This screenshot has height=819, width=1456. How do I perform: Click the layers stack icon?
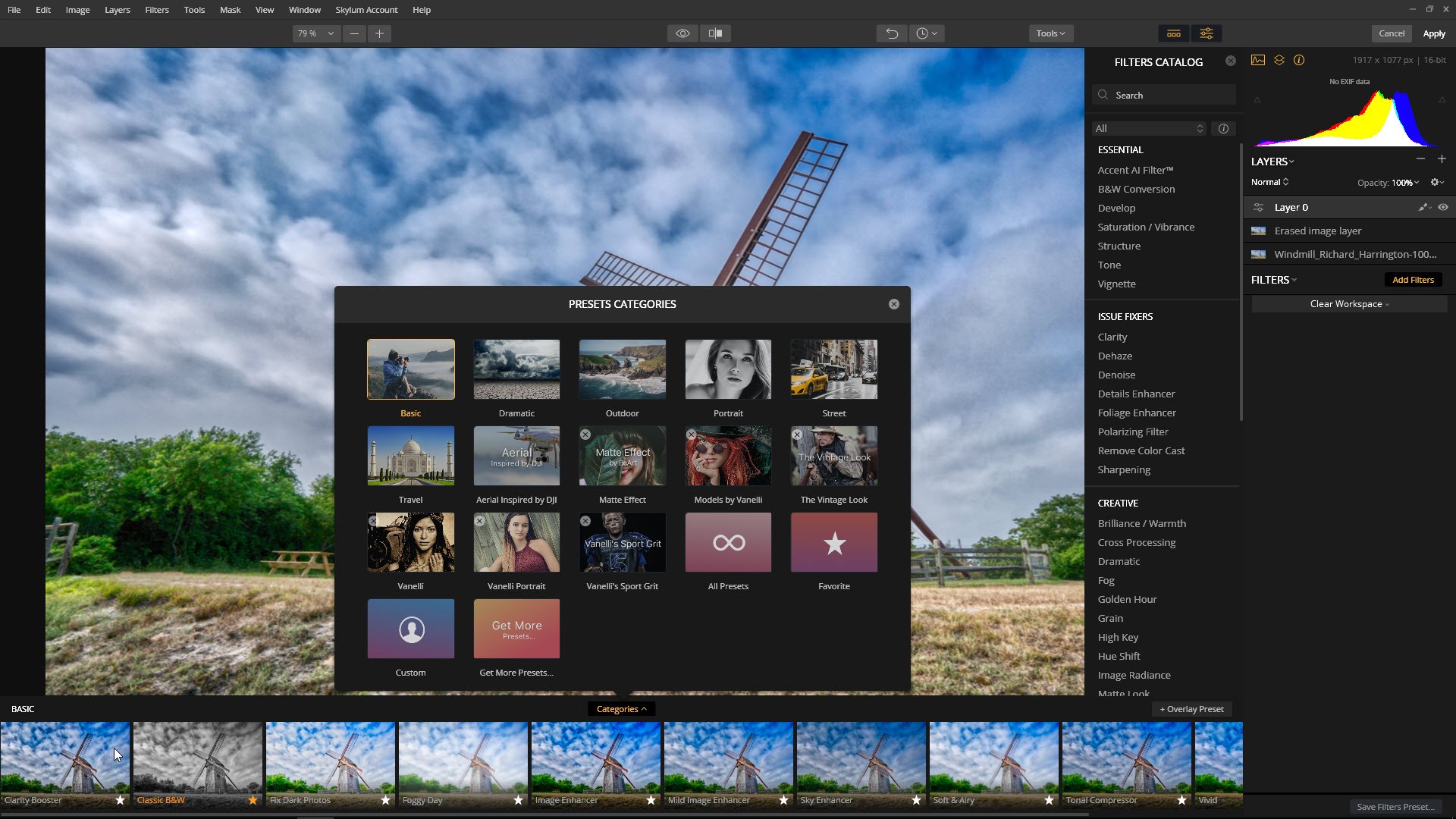click(x=1279, y=61)
